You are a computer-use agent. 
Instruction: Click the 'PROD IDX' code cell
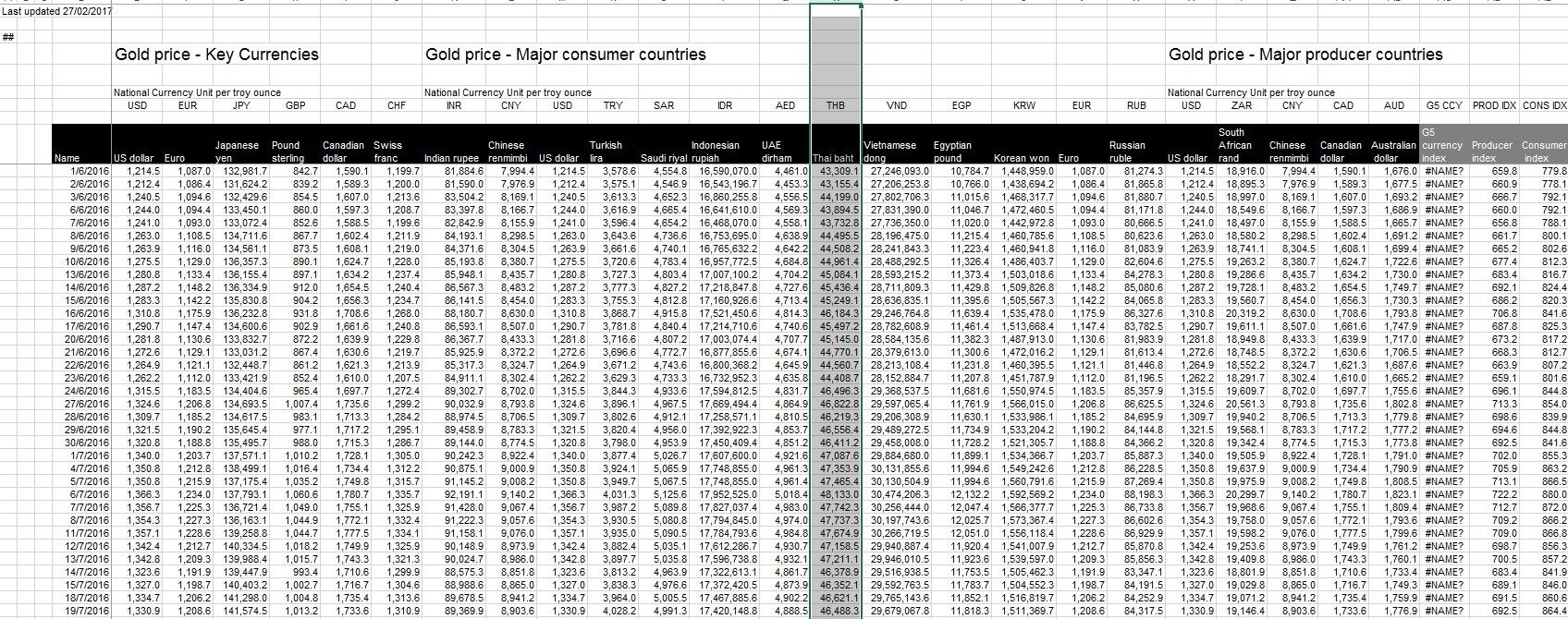[1492, 105]
